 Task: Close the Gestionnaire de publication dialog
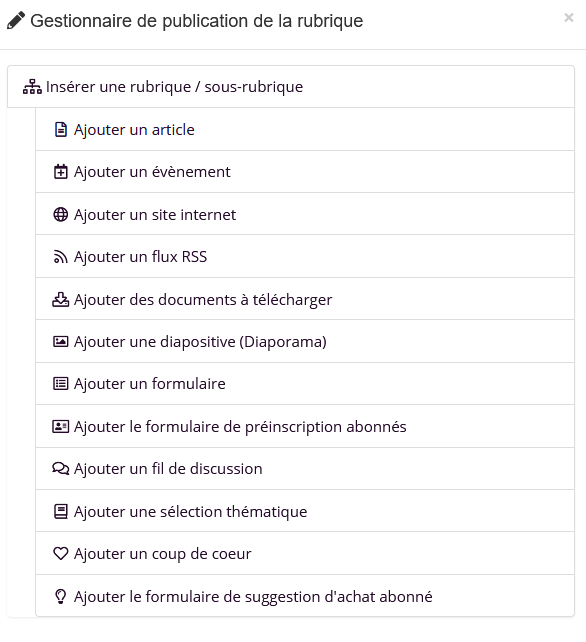tap(568, 18)
